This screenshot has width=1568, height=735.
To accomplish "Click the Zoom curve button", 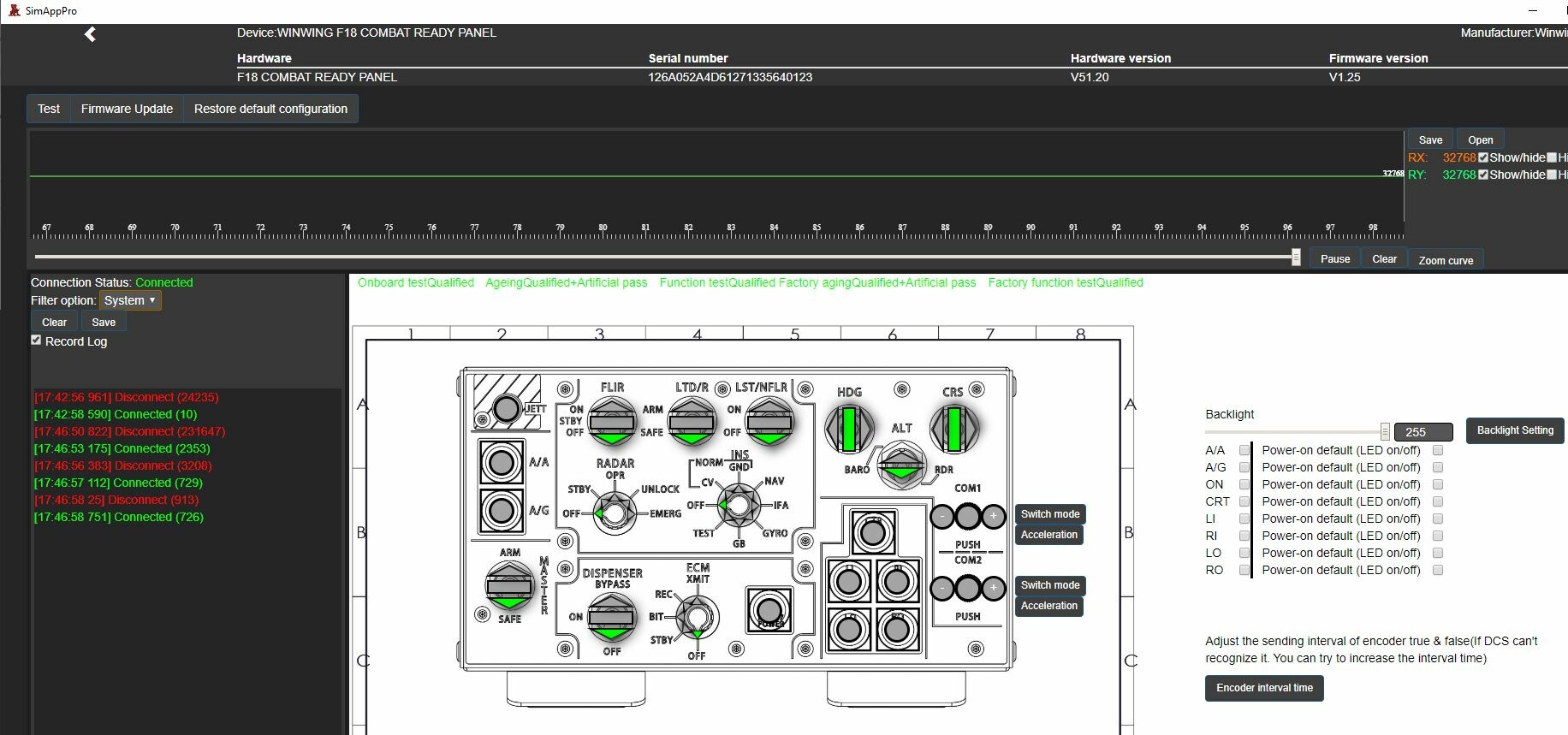I will tap(1446, 260).
